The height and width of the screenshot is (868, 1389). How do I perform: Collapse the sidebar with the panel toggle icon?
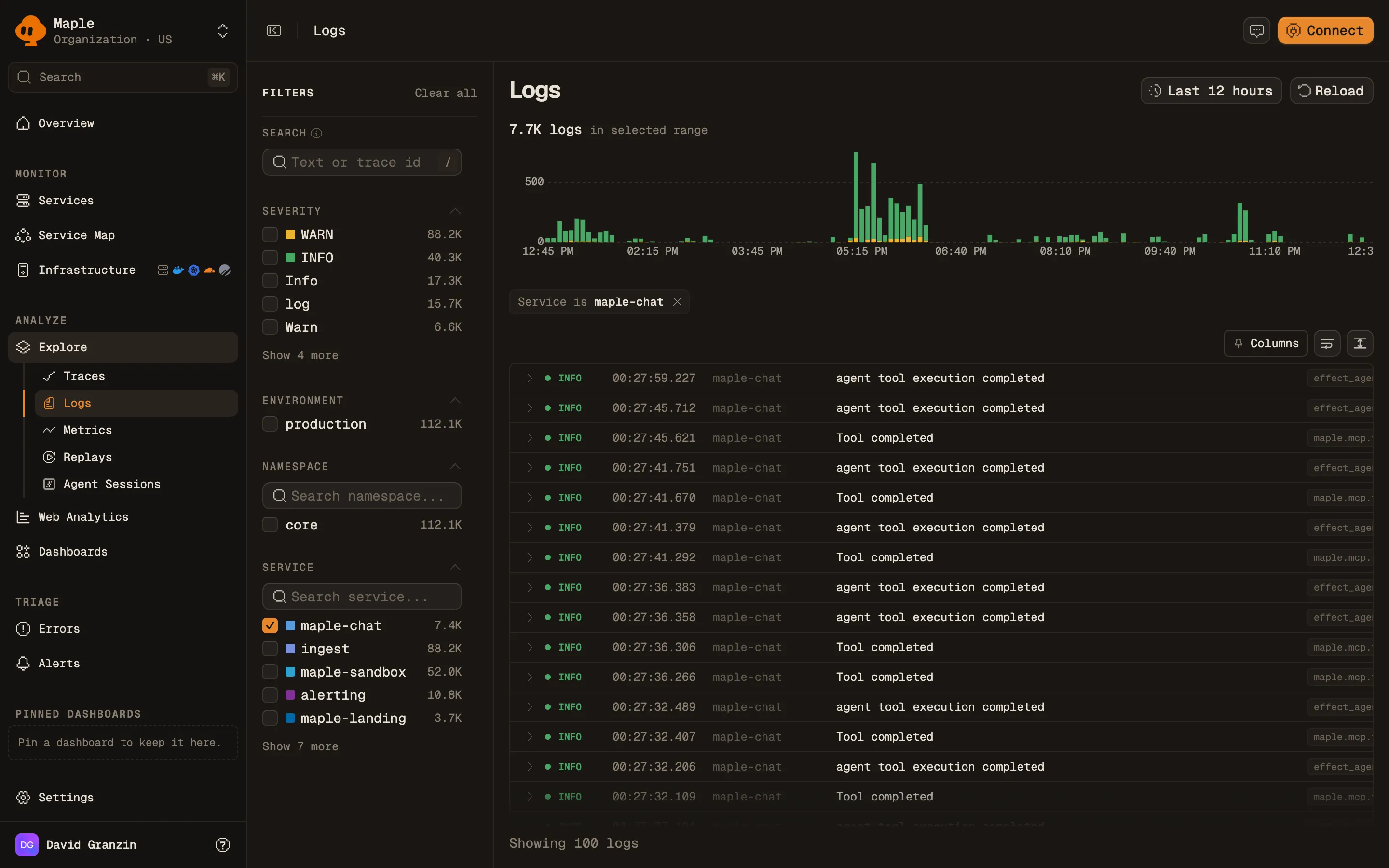[x=274, y=30]
